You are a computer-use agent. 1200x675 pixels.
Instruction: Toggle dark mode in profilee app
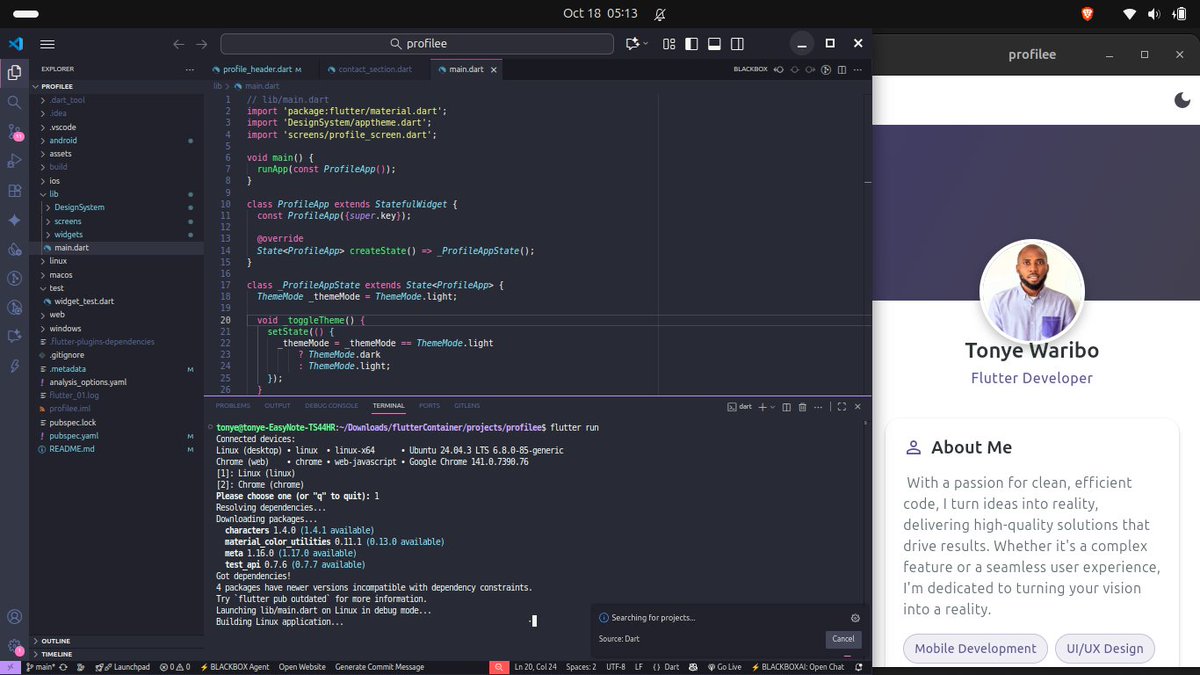pos(1182,99)
